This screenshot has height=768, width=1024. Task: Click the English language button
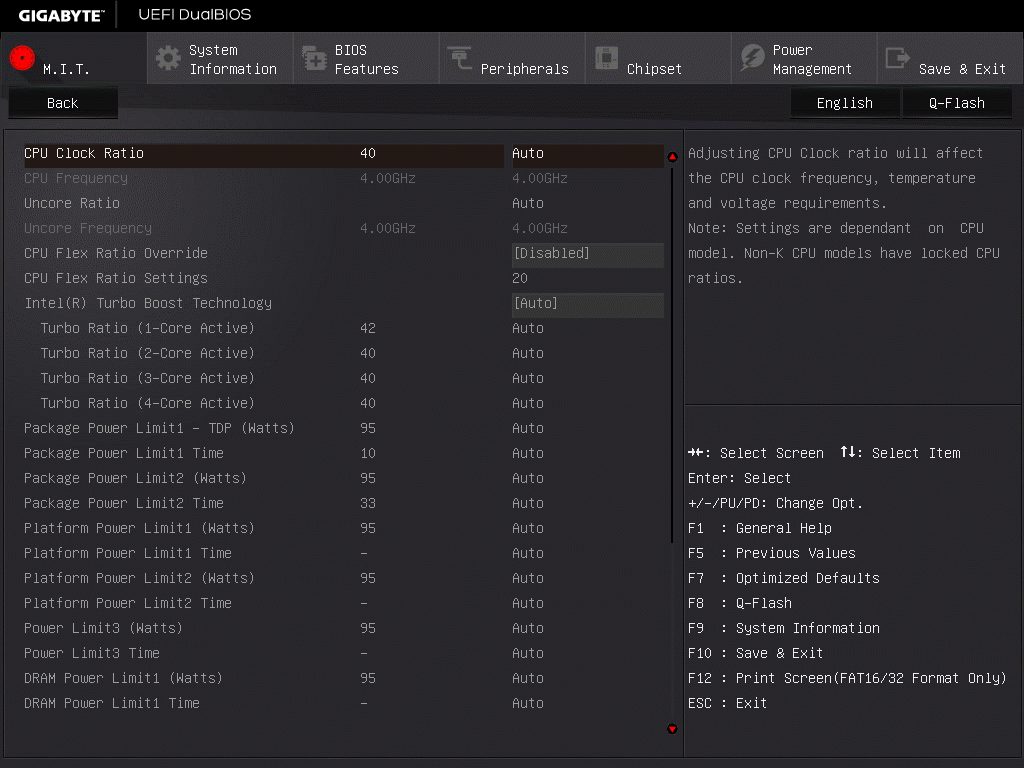[x=845, y=103]
